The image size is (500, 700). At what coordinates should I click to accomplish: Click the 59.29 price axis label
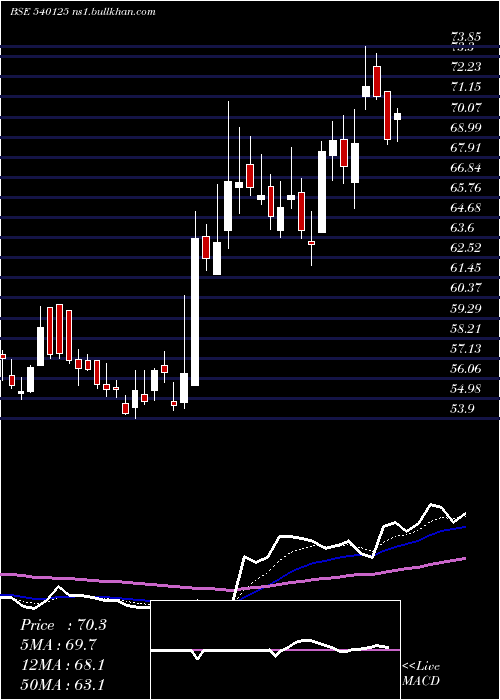467,308
